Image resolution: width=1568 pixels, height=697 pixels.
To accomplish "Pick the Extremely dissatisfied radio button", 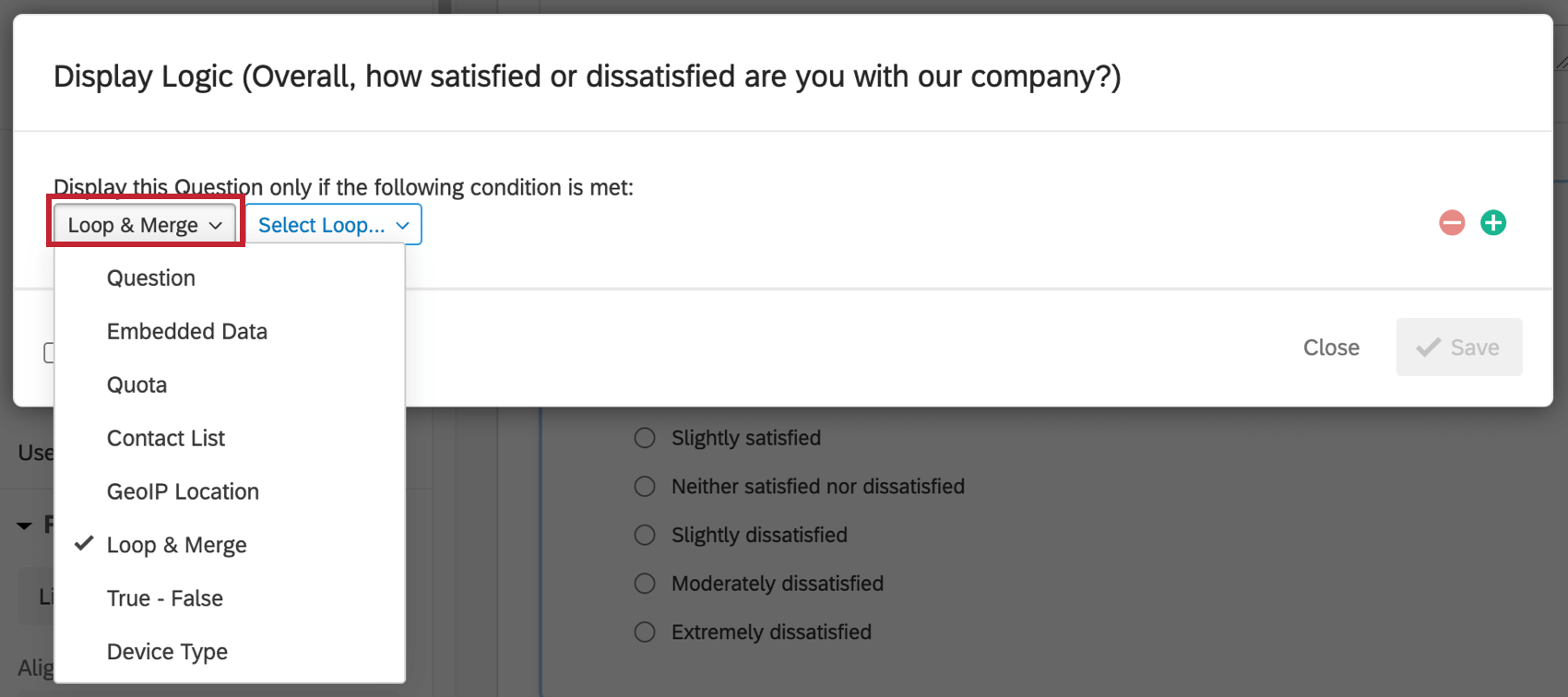I will click(645, 632).
